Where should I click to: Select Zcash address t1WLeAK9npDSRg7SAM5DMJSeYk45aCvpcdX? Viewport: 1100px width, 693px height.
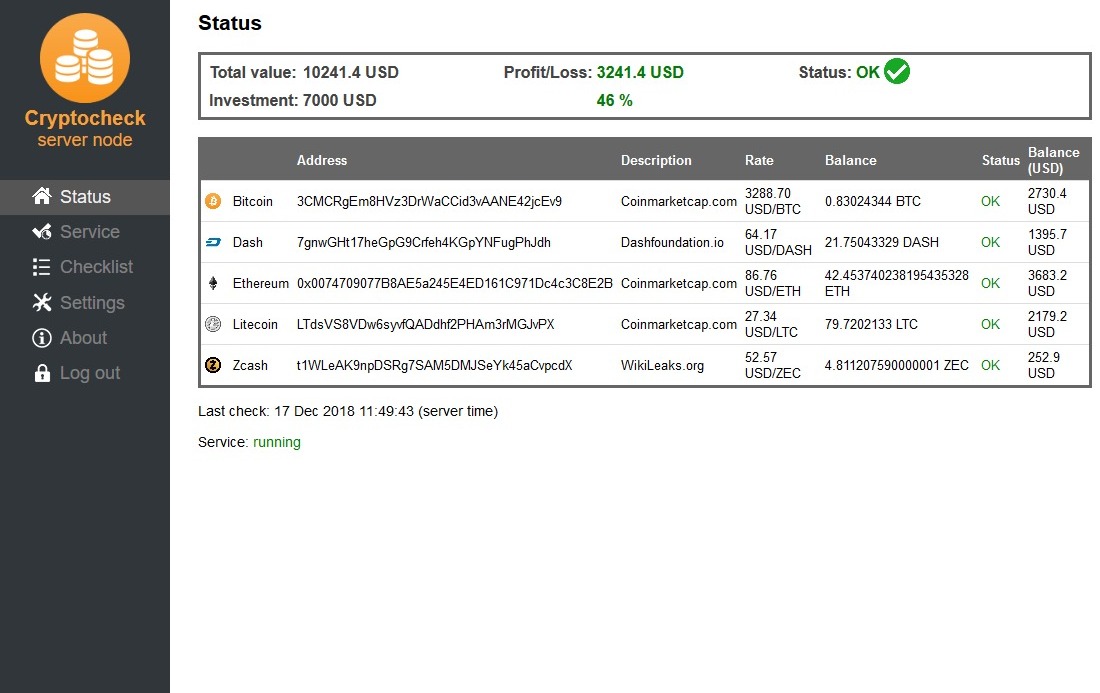(x=434, y=365)
